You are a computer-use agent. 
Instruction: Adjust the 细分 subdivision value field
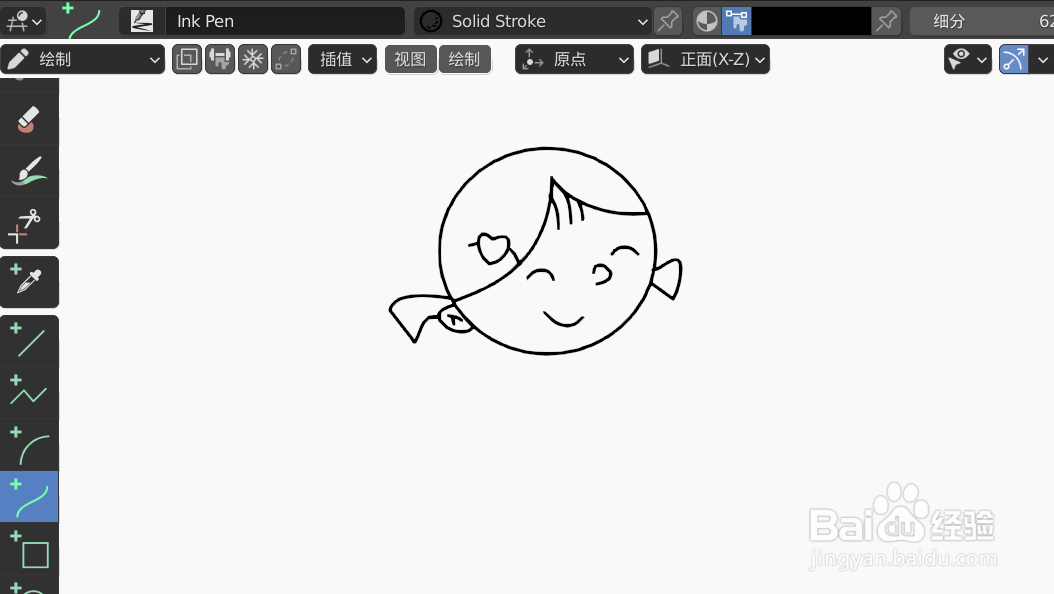coord(982,21)
